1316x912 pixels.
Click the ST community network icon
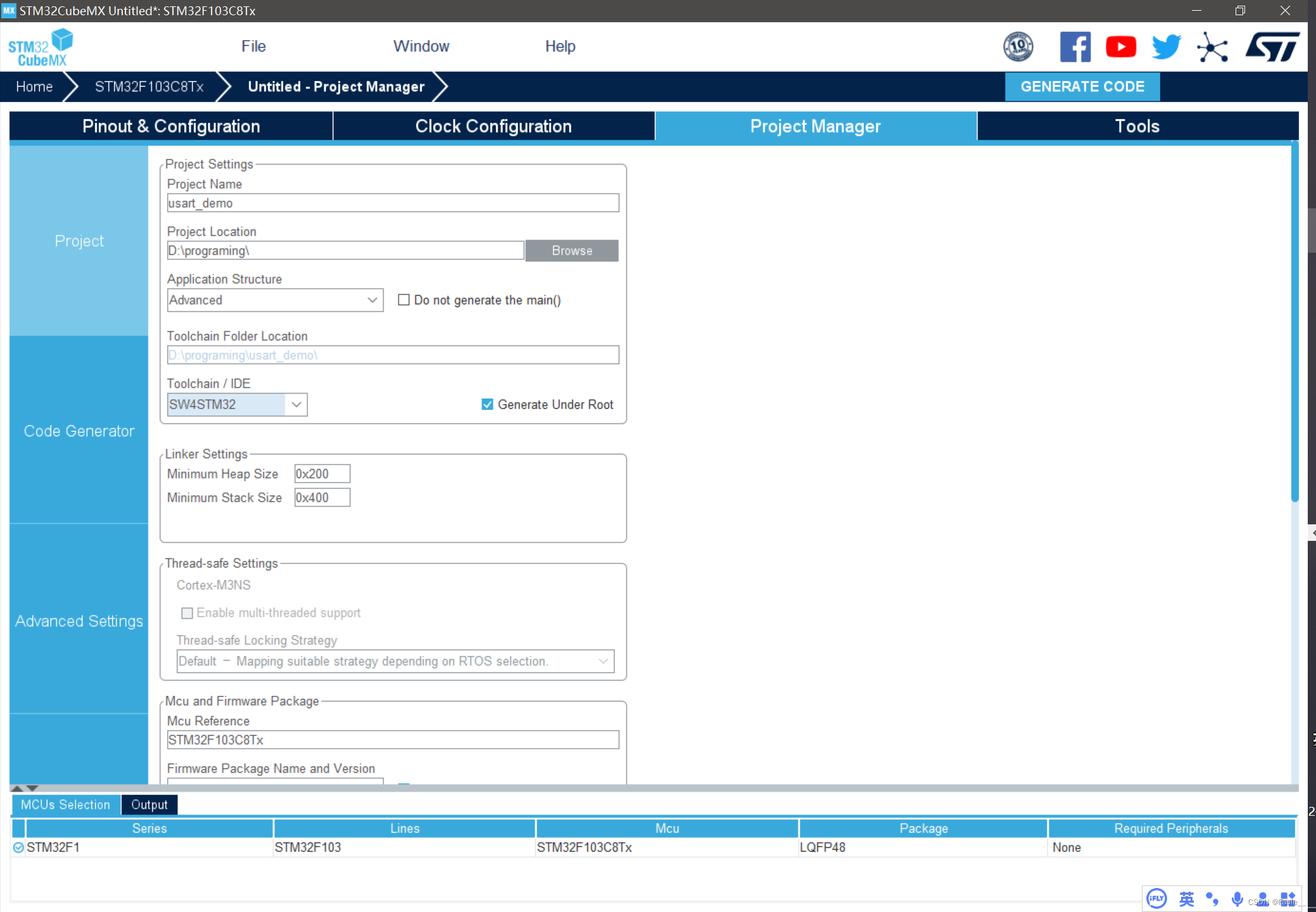tap(1212, 47)
